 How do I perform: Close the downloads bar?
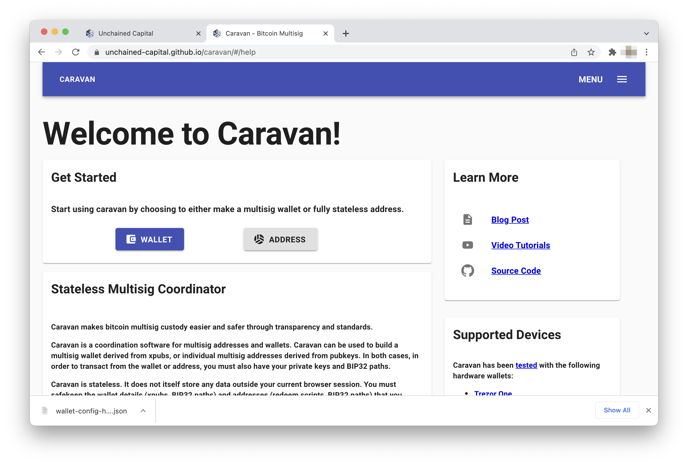[x=649, y=410]
